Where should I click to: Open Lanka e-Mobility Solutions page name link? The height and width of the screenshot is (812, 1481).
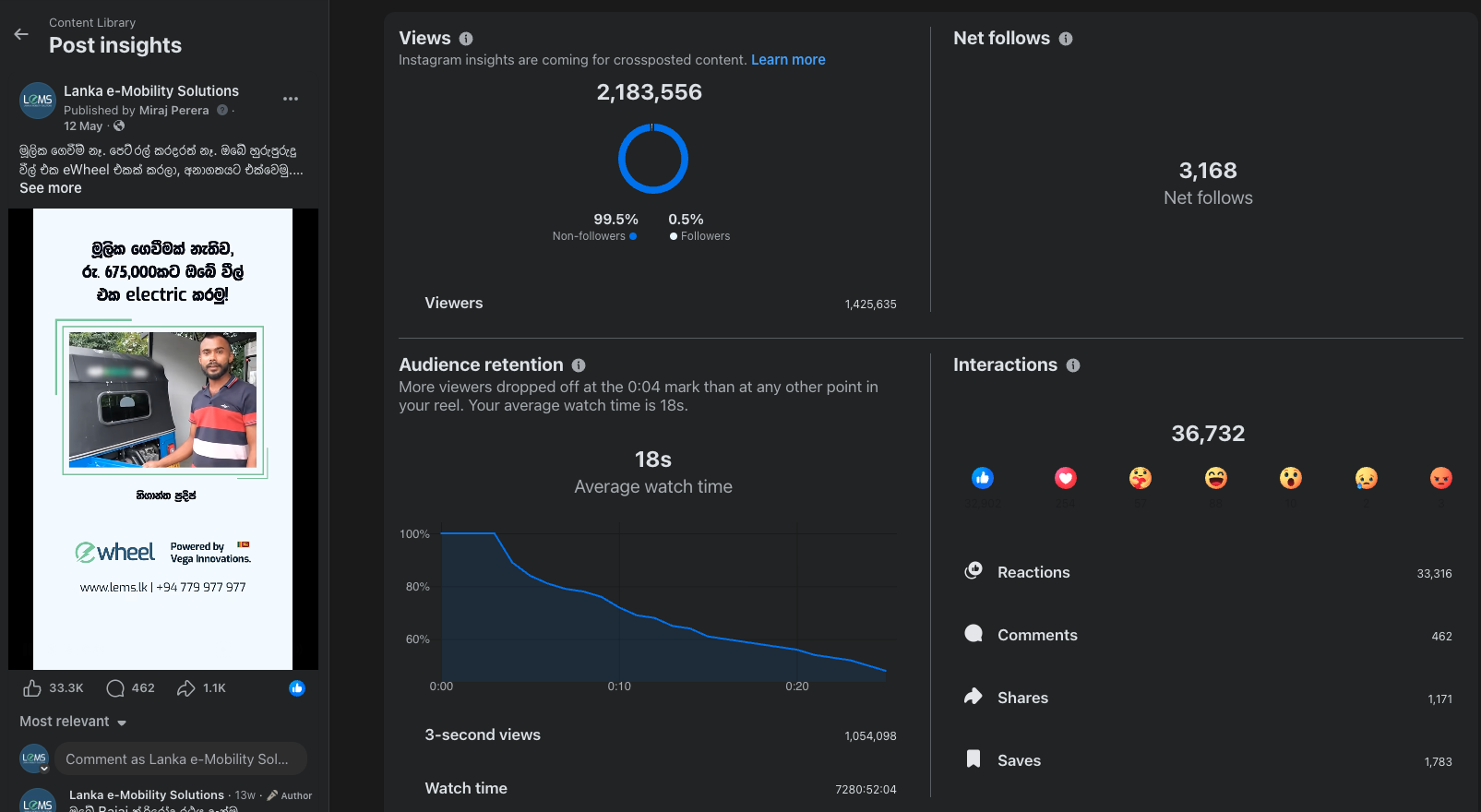[151, 91]
